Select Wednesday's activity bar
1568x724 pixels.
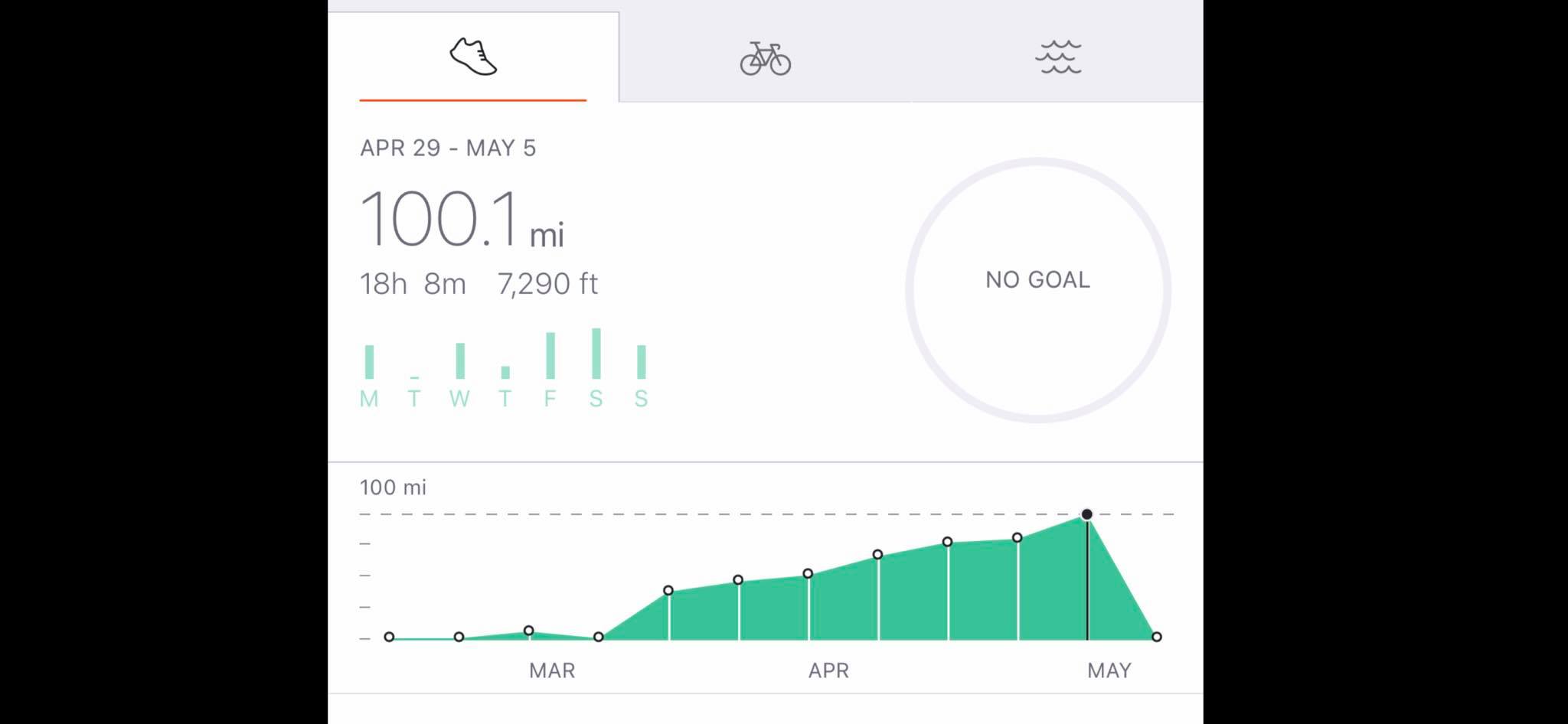460,360
